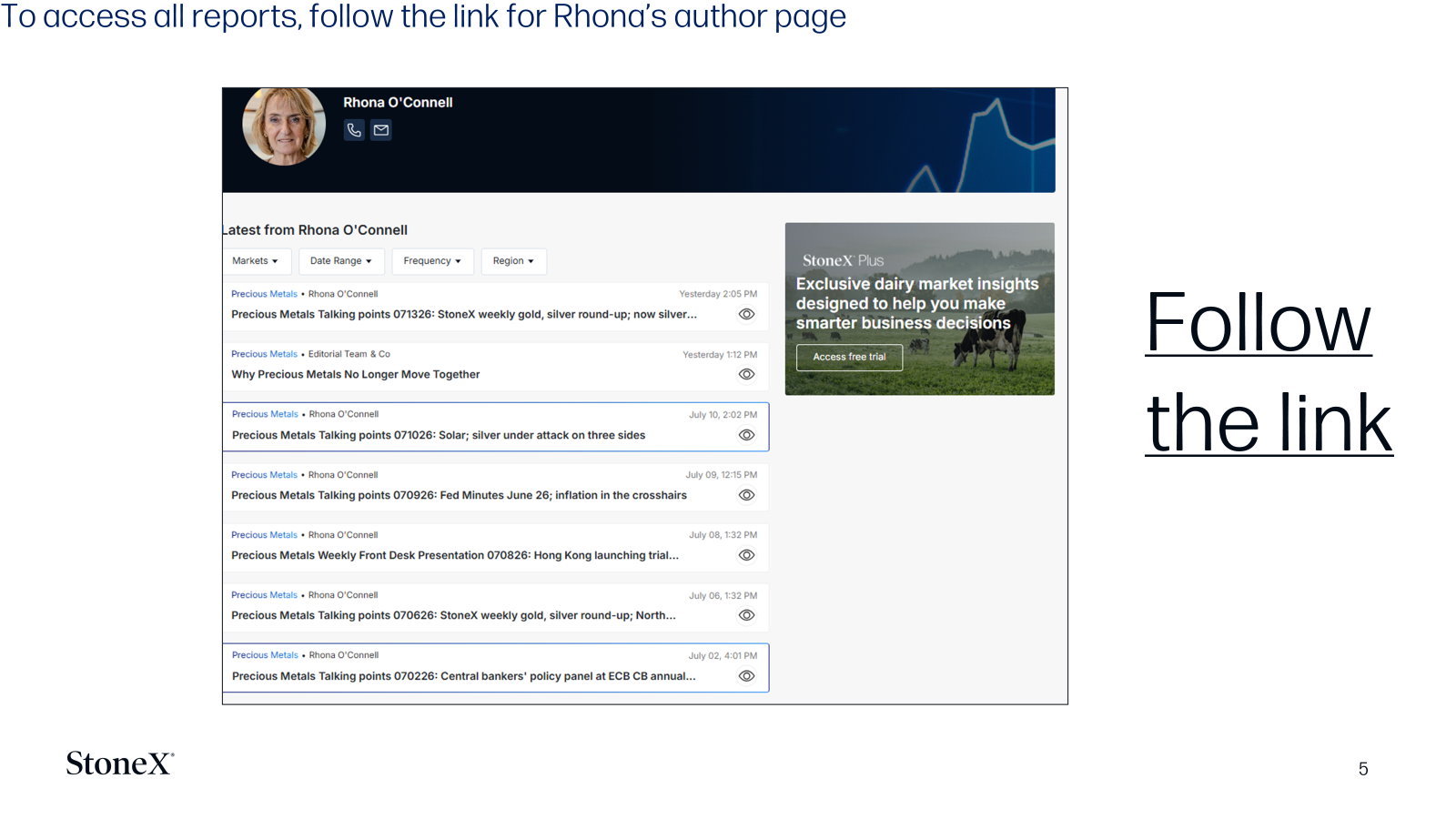Screen dimensions: 1456x819
Task: Click the StoneX logo at slide bottom
Action: point(120,763)
